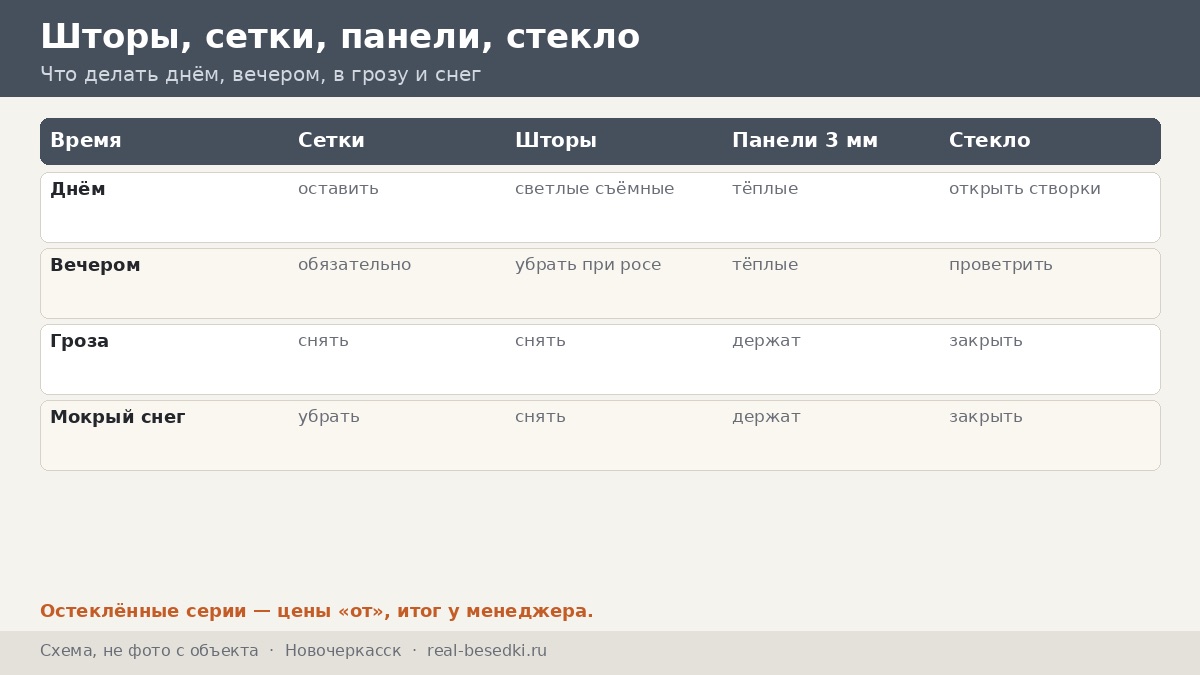Viewport: 1200px width, 675px height.
Task: Click the "Время" column header
Action: [86, 141]
